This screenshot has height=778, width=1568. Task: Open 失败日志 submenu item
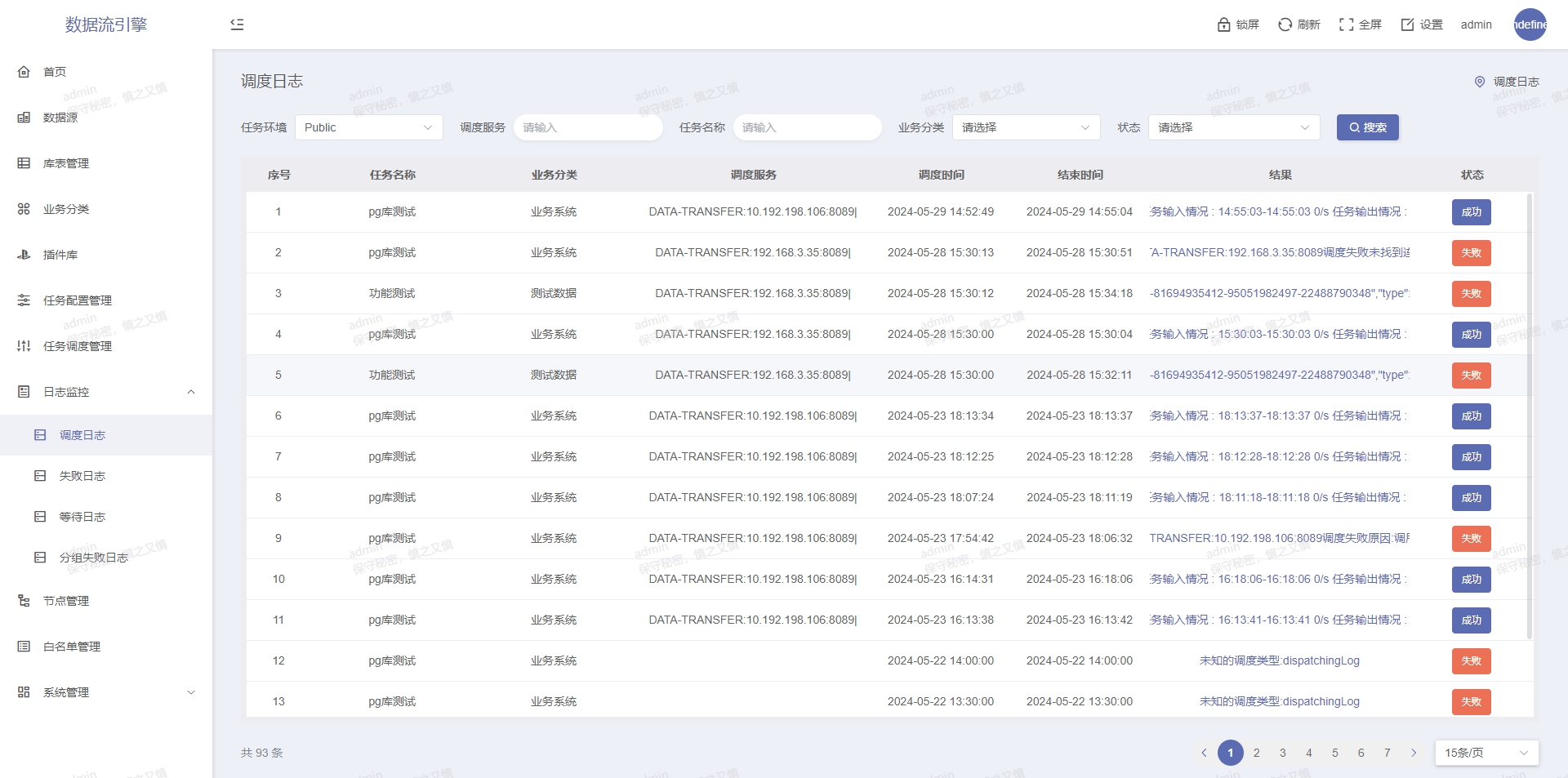106,476
